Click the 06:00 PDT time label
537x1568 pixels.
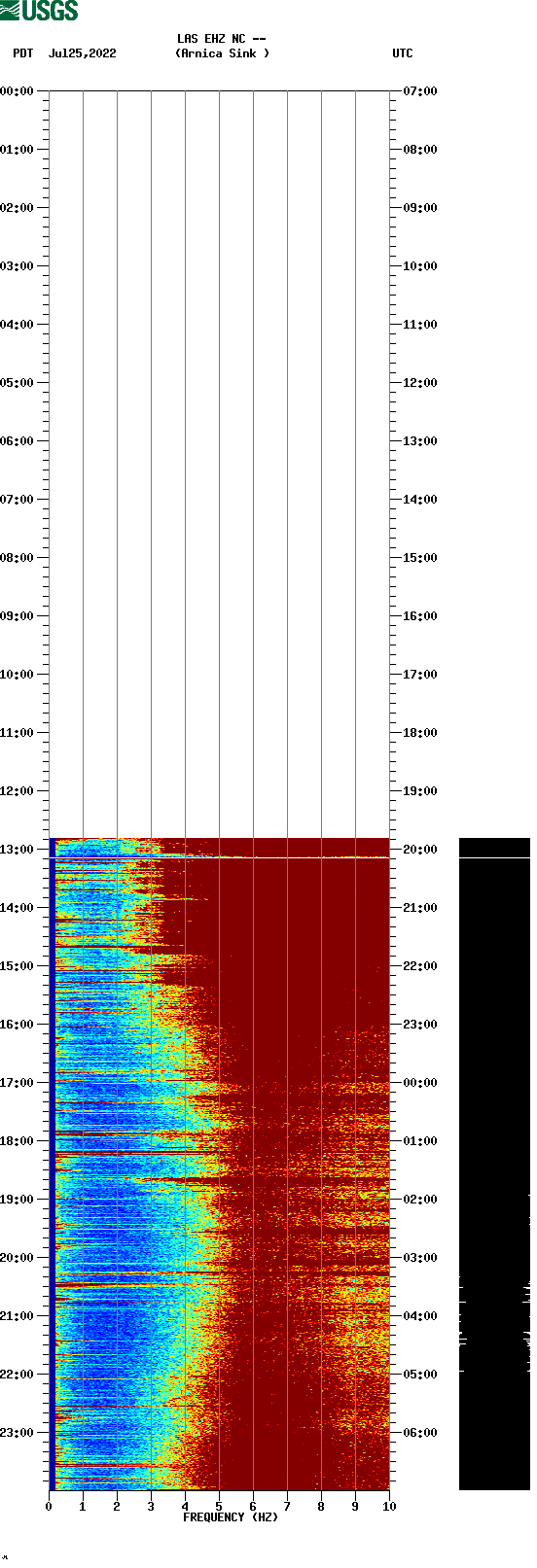click(17, 441)
